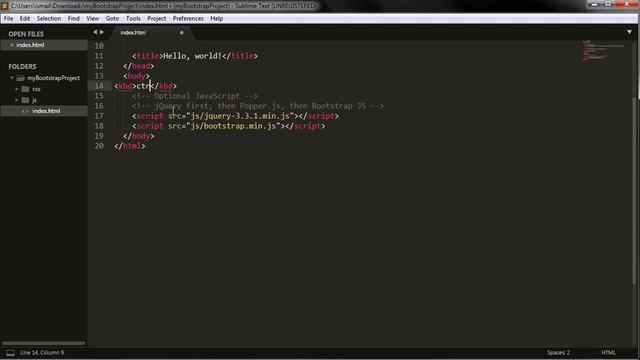Place cursor in Hello, world! title text
Image resolution: width=640 pixels, height=360 pixels.
tap(192, 56)
